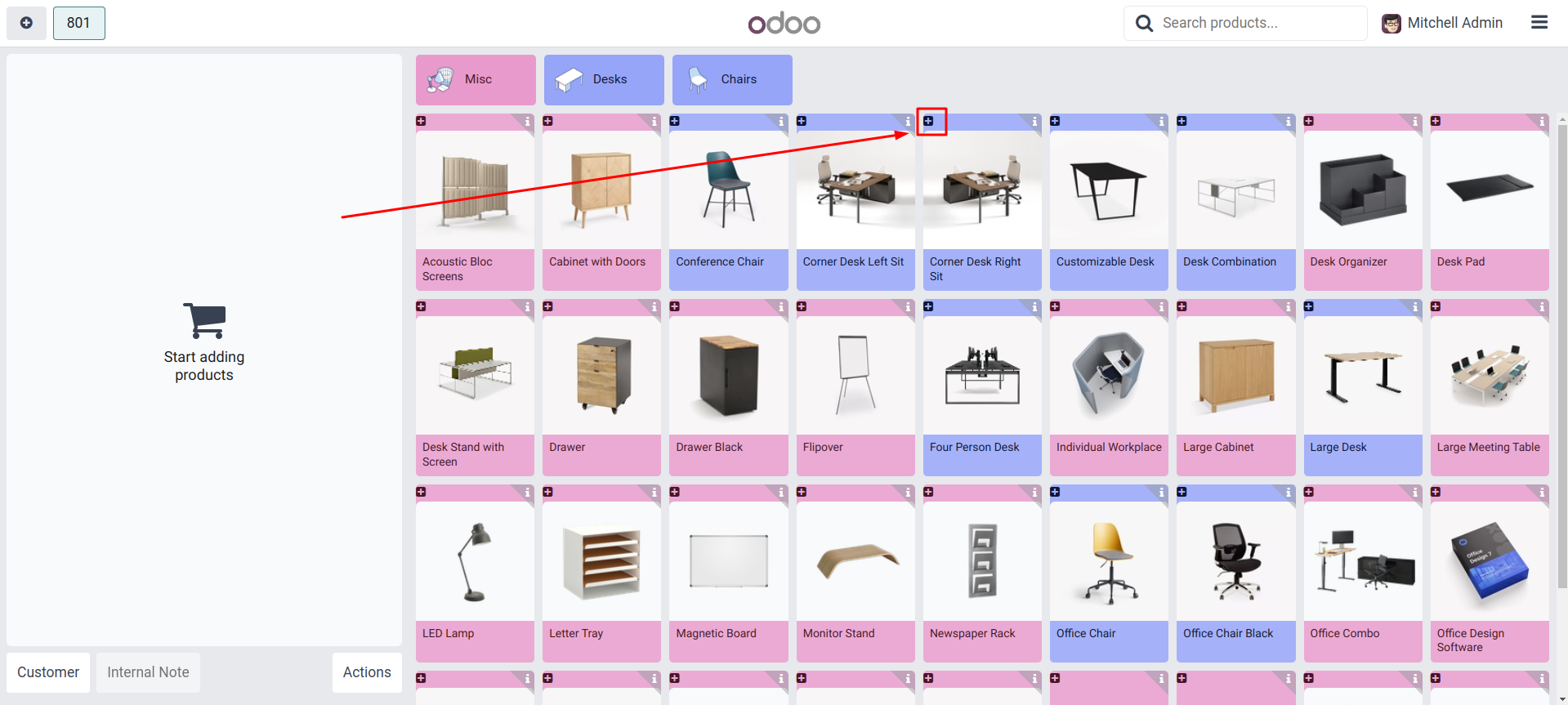Select the Misc category
Viewport: 1568px width, 705px height.
pos(476,79)
